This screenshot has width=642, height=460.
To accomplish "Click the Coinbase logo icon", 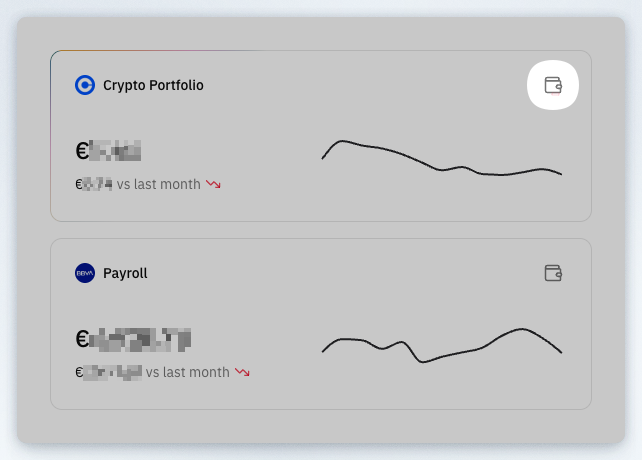I will (85, 85).
